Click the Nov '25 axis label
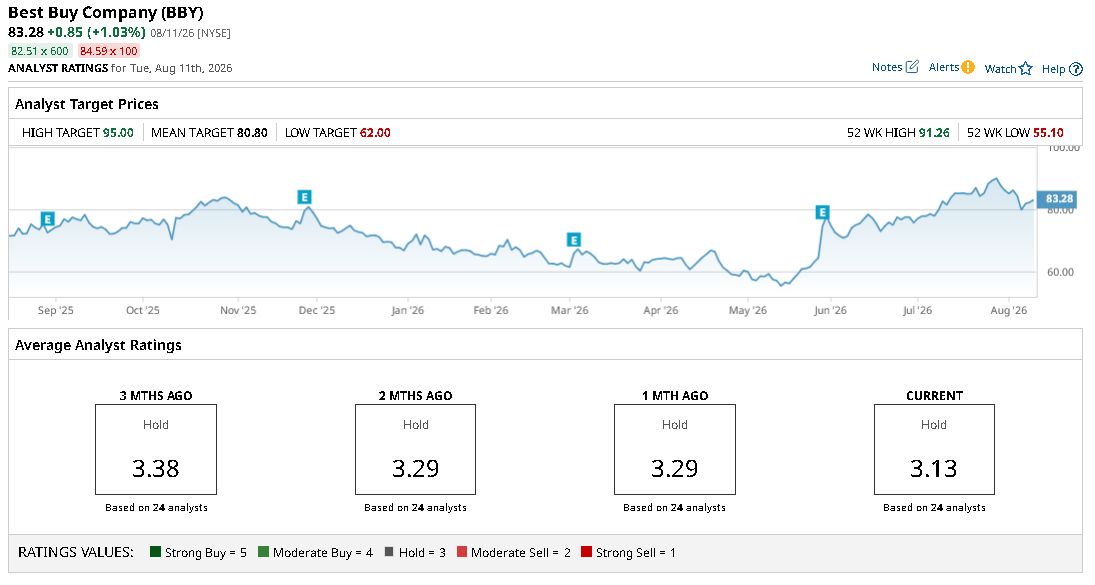Screen dimensions: 1095x585 click(x=238, y=310)
